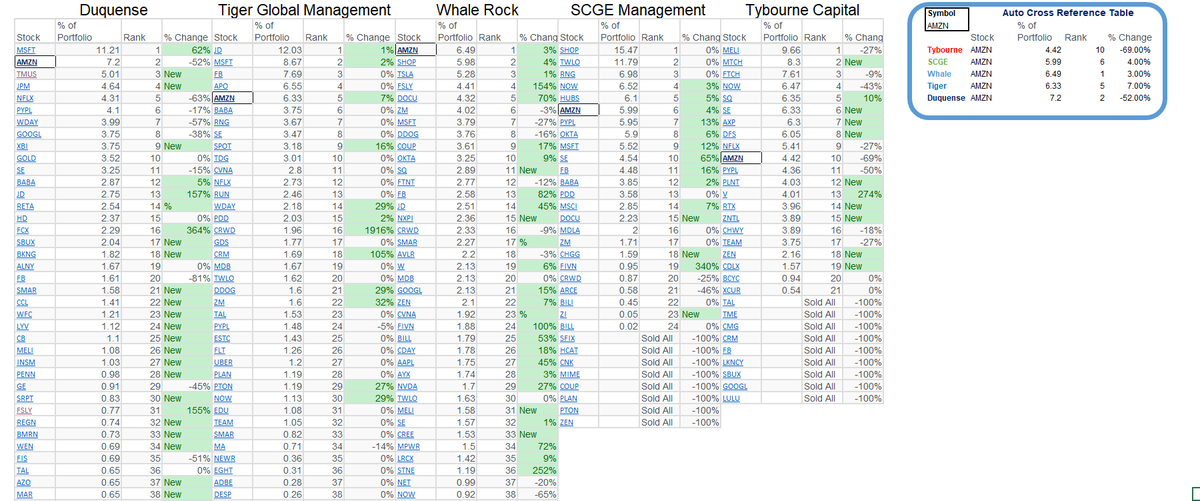This screenshot has width=1200, height=501.
Task: Open the ZNTL ticker link
Action: pos(730,218)
